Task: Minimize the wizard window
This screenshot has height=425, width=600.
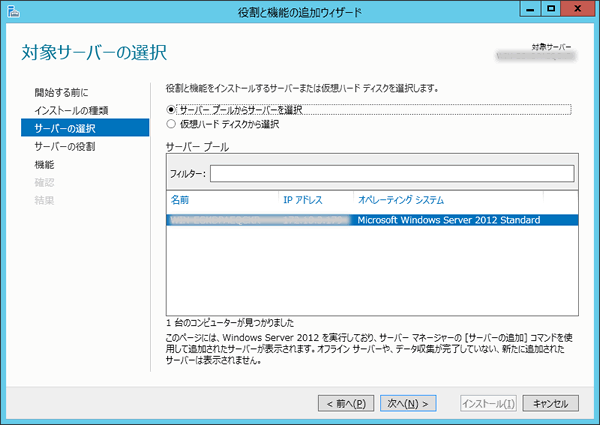Action: pos(530,9)
